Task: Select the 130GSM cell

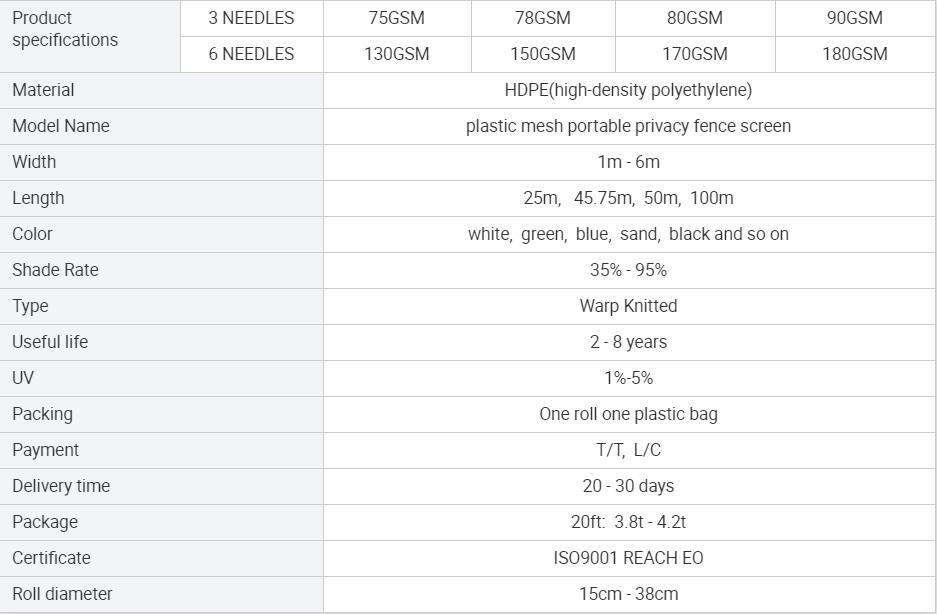Action: click(x=396, y=54)
